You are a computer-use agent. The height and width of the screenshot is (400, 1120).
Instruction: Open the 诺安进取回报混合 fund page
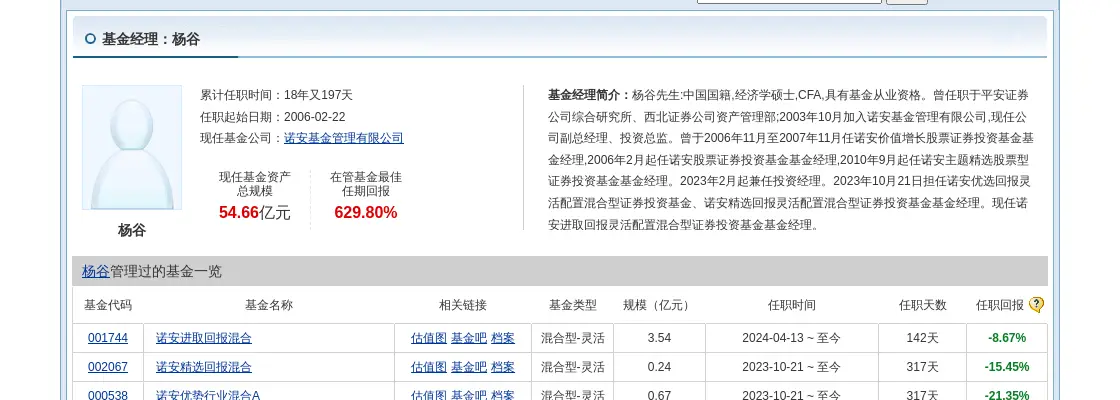(204, 338)
